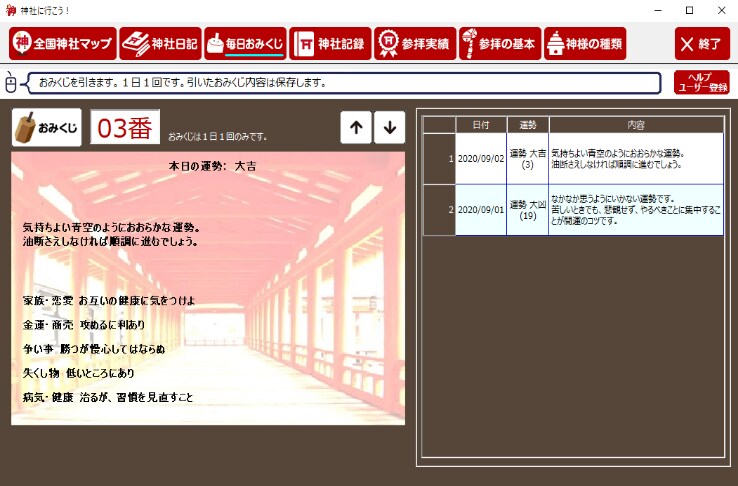
Task: Click the down arrow button
Action: [390, 127]
